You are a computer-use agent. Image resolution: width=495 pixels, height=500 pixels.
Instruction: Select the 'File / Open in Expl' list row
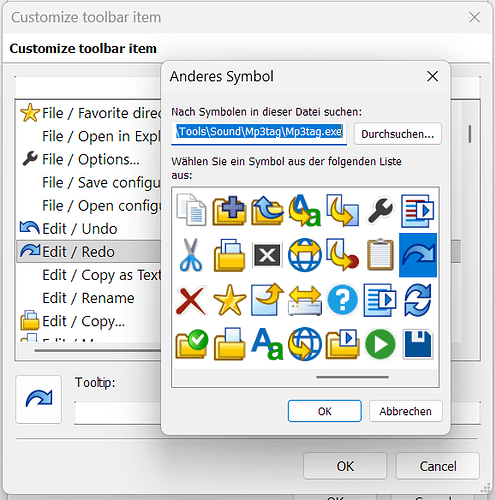tap(89, 136)
